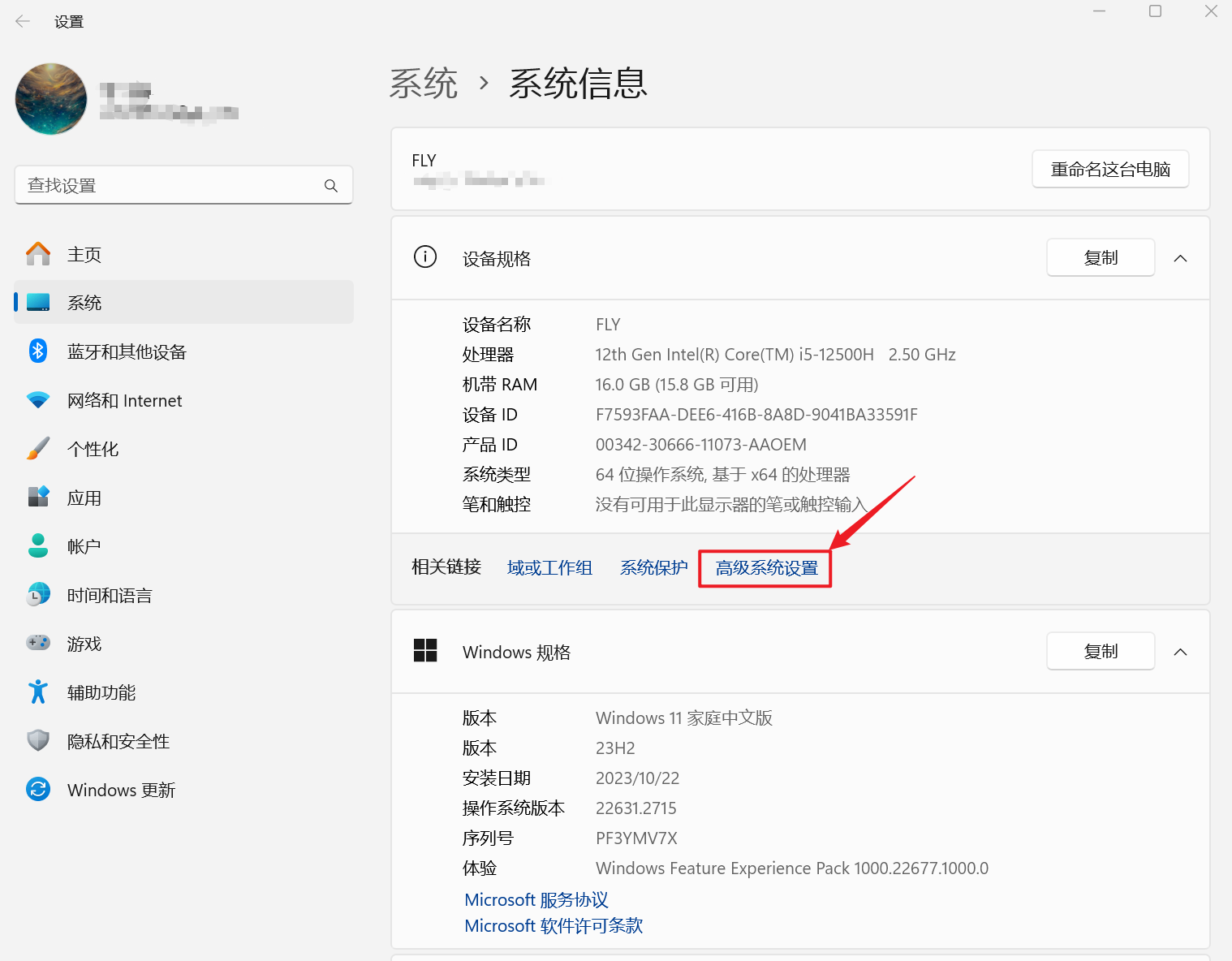Image resolution: width=1232 pixels, height=961 pixels.
Task: Click the device ID value F7593FAA-DEE6
Action: 756,415
